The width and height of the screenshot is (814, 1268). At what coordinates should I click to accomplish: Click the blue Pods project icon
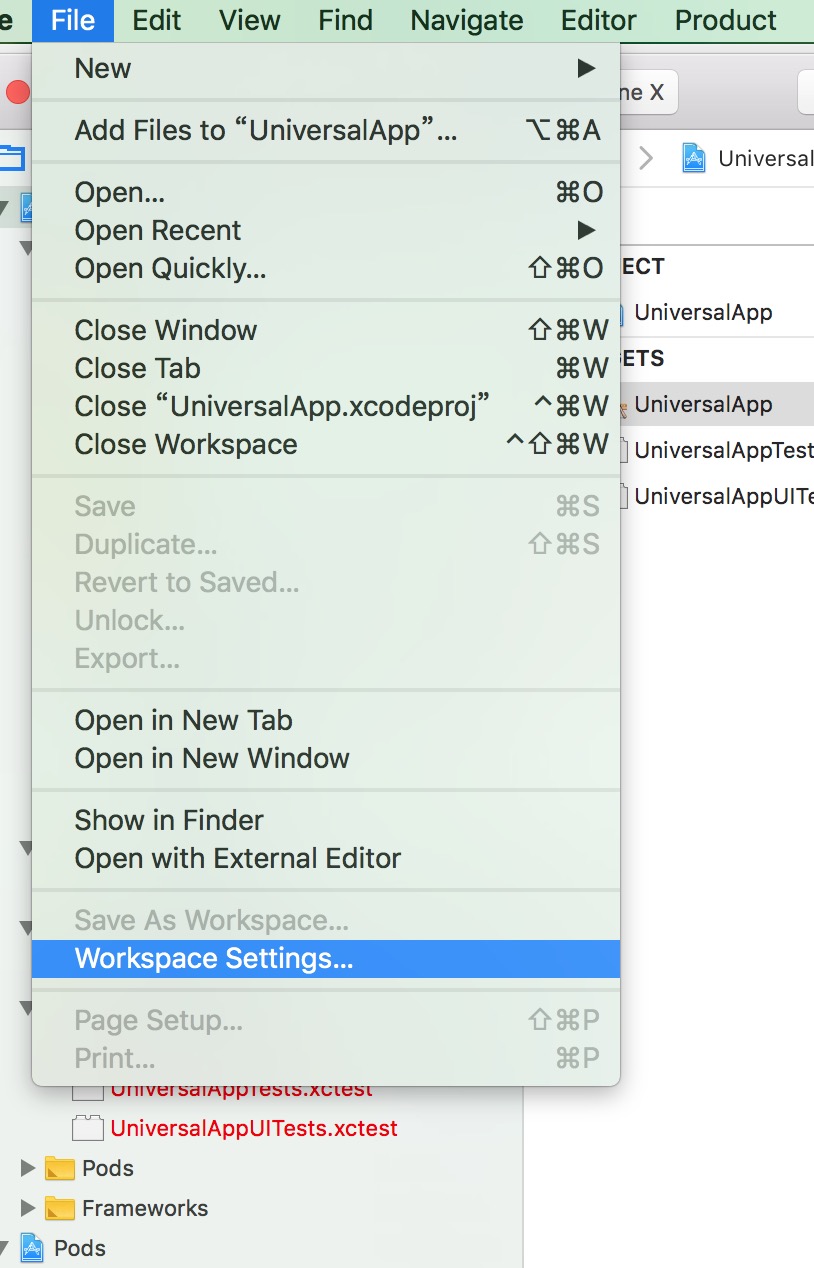click(x=33, y=1248)
